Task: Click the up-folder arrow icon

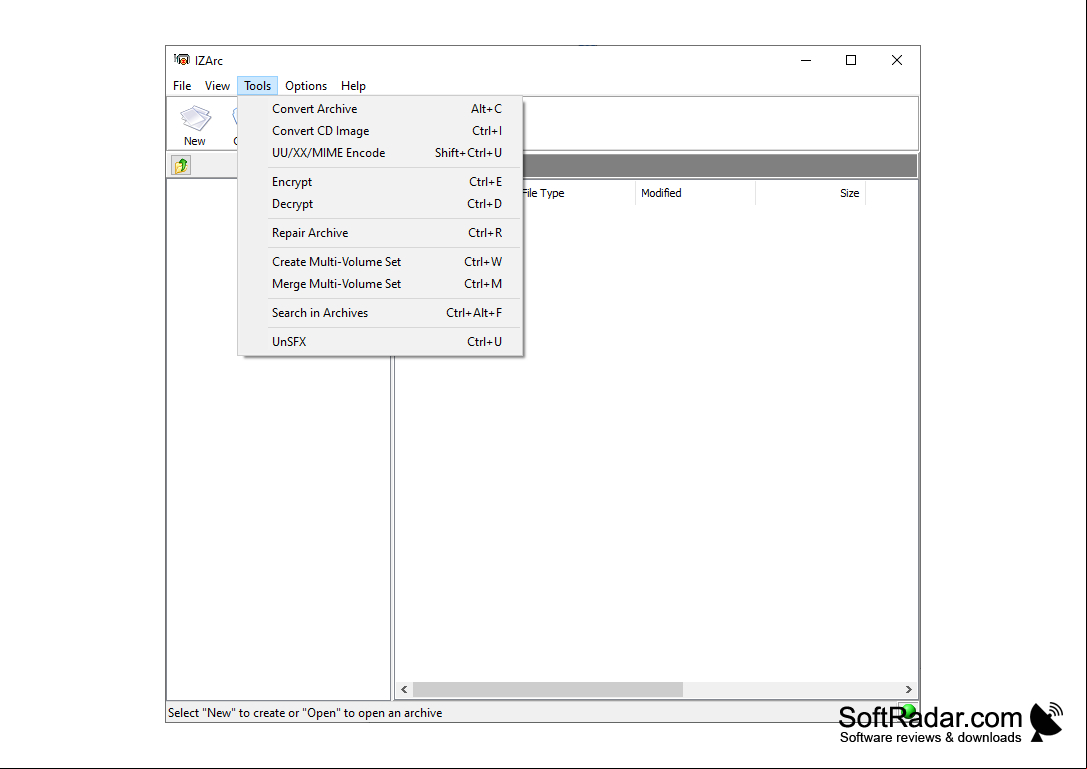Action: [x=182, y=166]
